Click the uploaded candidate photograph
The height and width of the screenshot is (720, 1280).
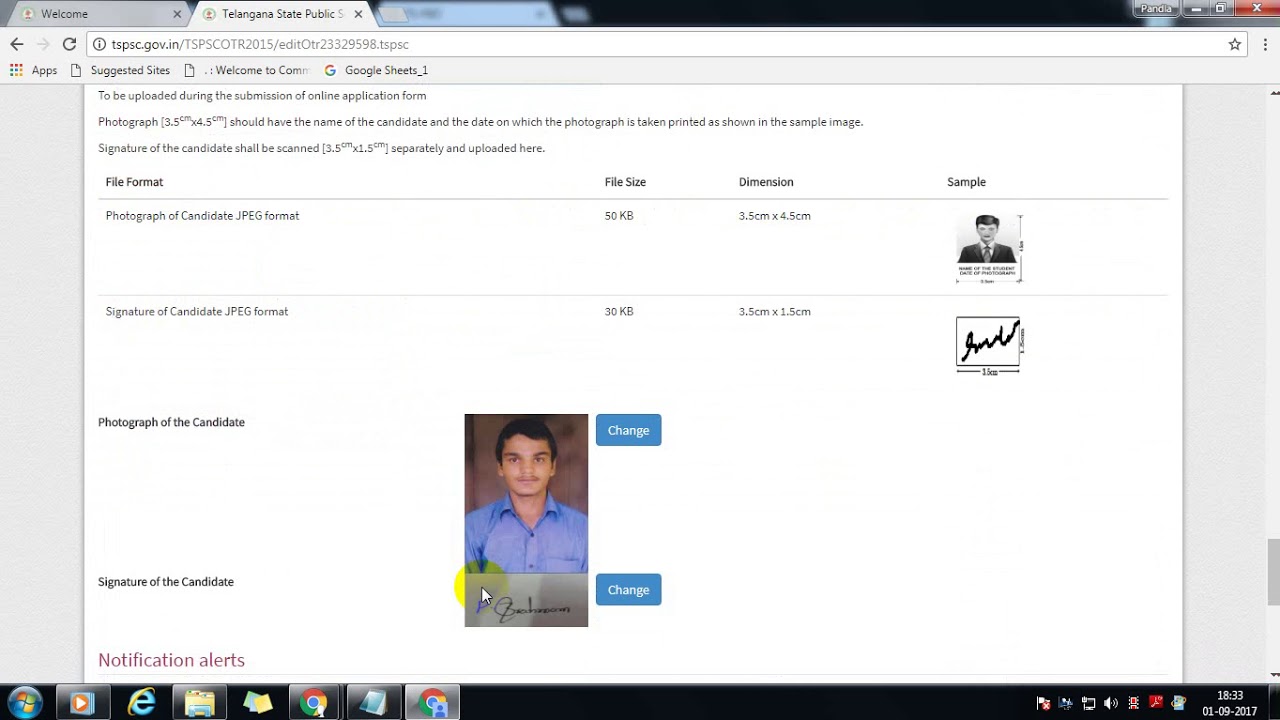526,493
